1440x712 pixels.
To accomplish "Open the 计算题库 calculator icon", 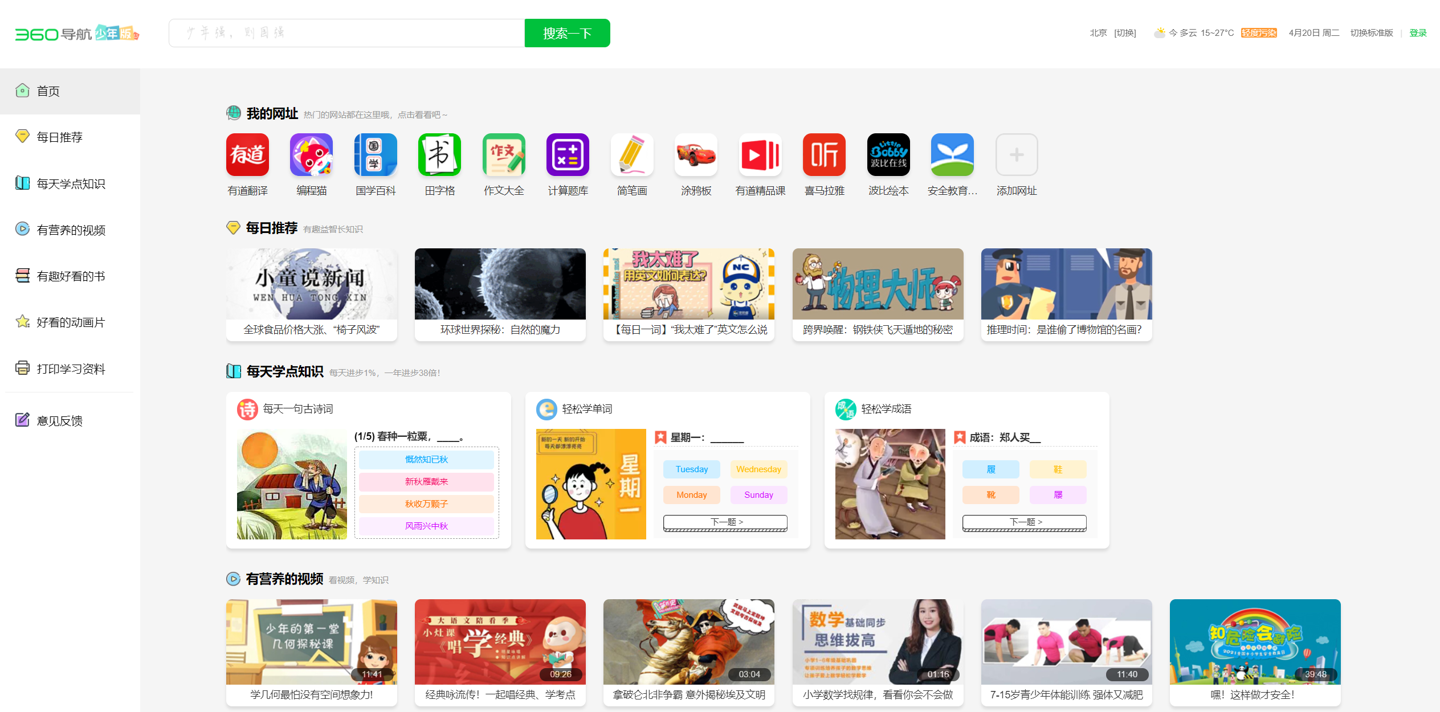I will [x=567, y=155].
